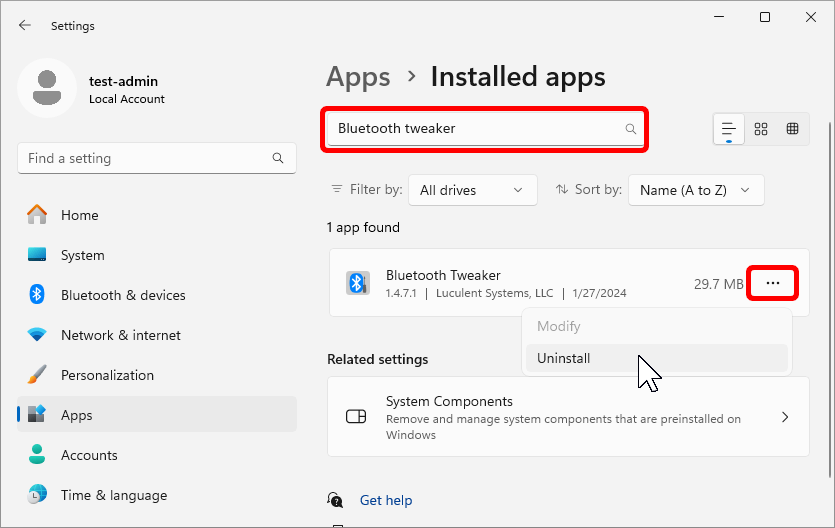Click the right-side vertical scrollbar
The height and width of the screenshot is (528, 835).
(830, 298)
